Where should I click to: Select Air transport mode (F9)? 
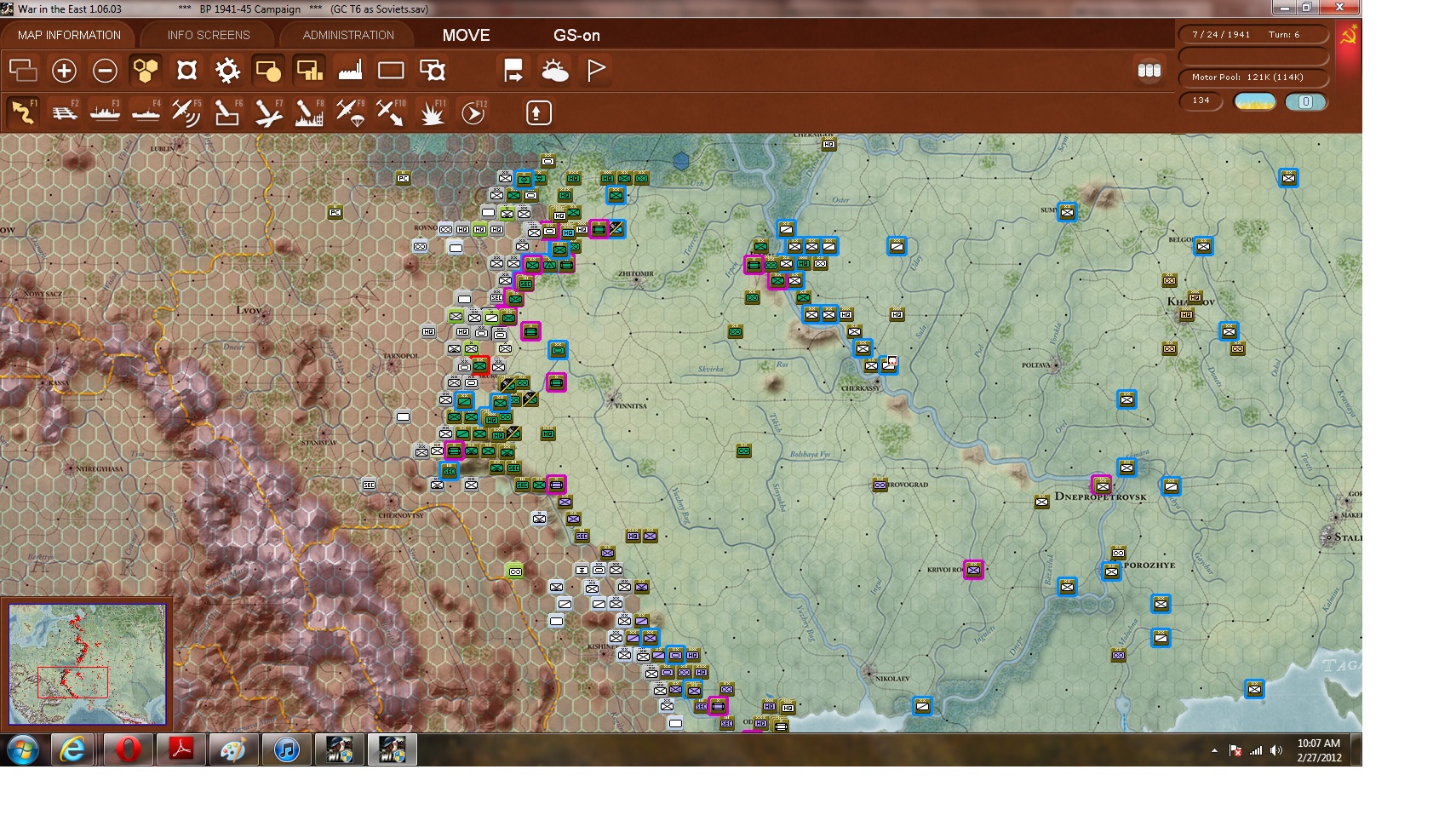350,112
